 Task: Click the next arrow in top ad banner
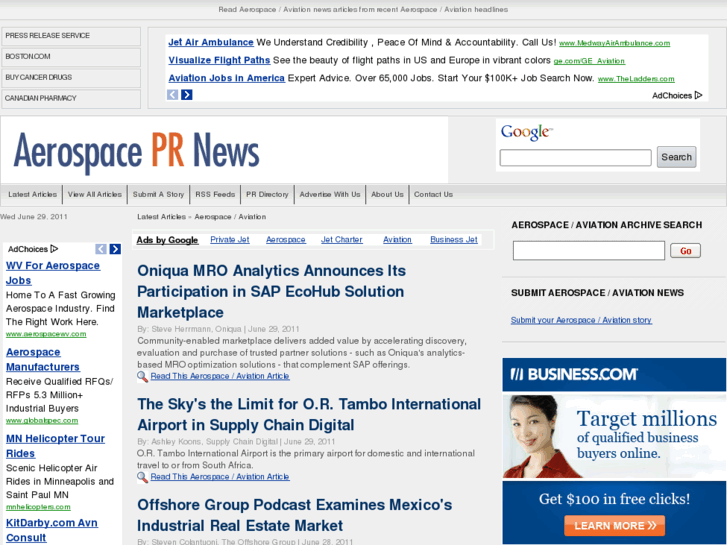[187, 95]
